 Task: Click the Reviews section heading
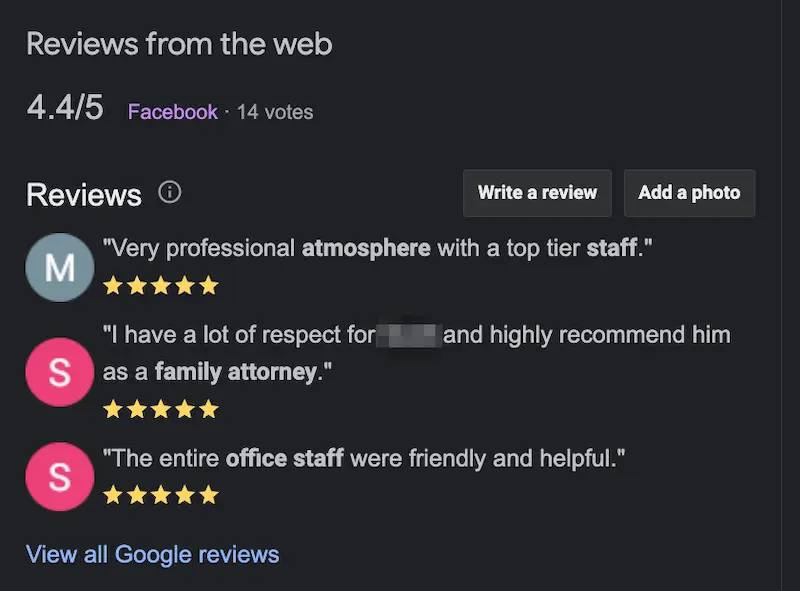[84, 194]
